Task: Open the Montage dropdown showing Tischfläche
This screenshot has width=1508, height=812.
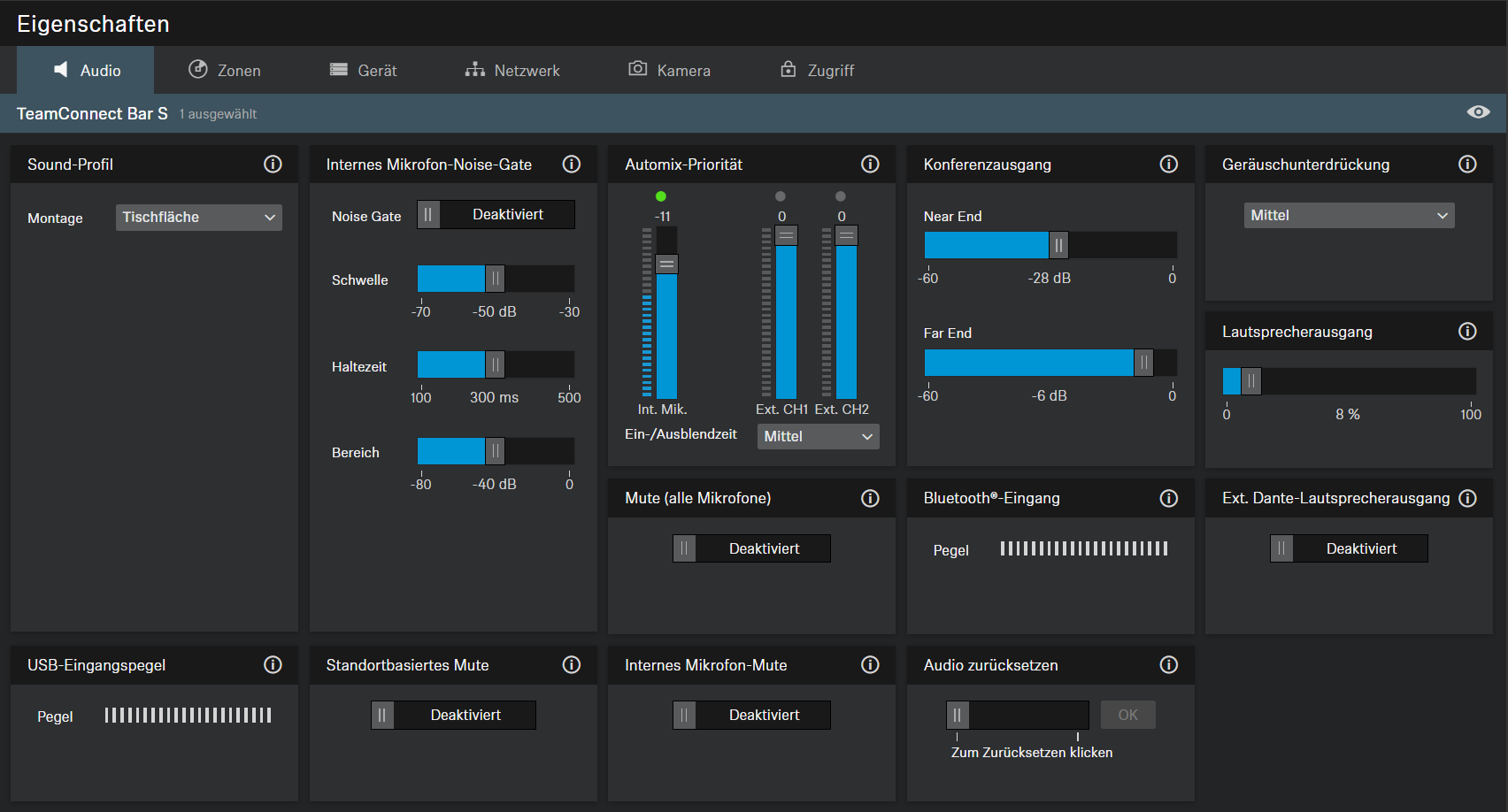Action: pyautogui.click(x=198, y=218)
